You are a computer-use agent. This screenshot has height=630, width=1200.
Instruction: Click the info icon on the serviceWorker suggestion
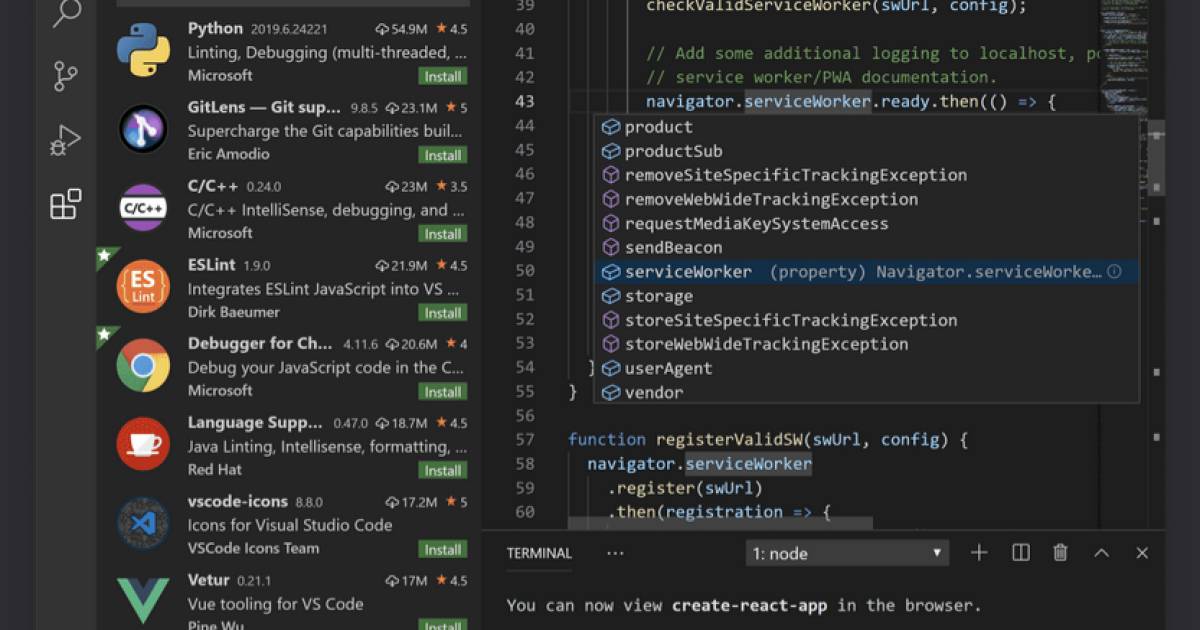1114,271
